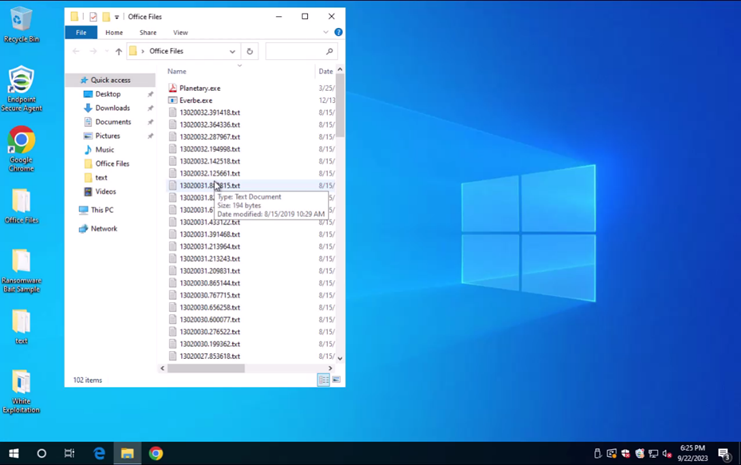The image size is (741, 465).
Task: Open the Help question mark icon
Action: (338, 32)
